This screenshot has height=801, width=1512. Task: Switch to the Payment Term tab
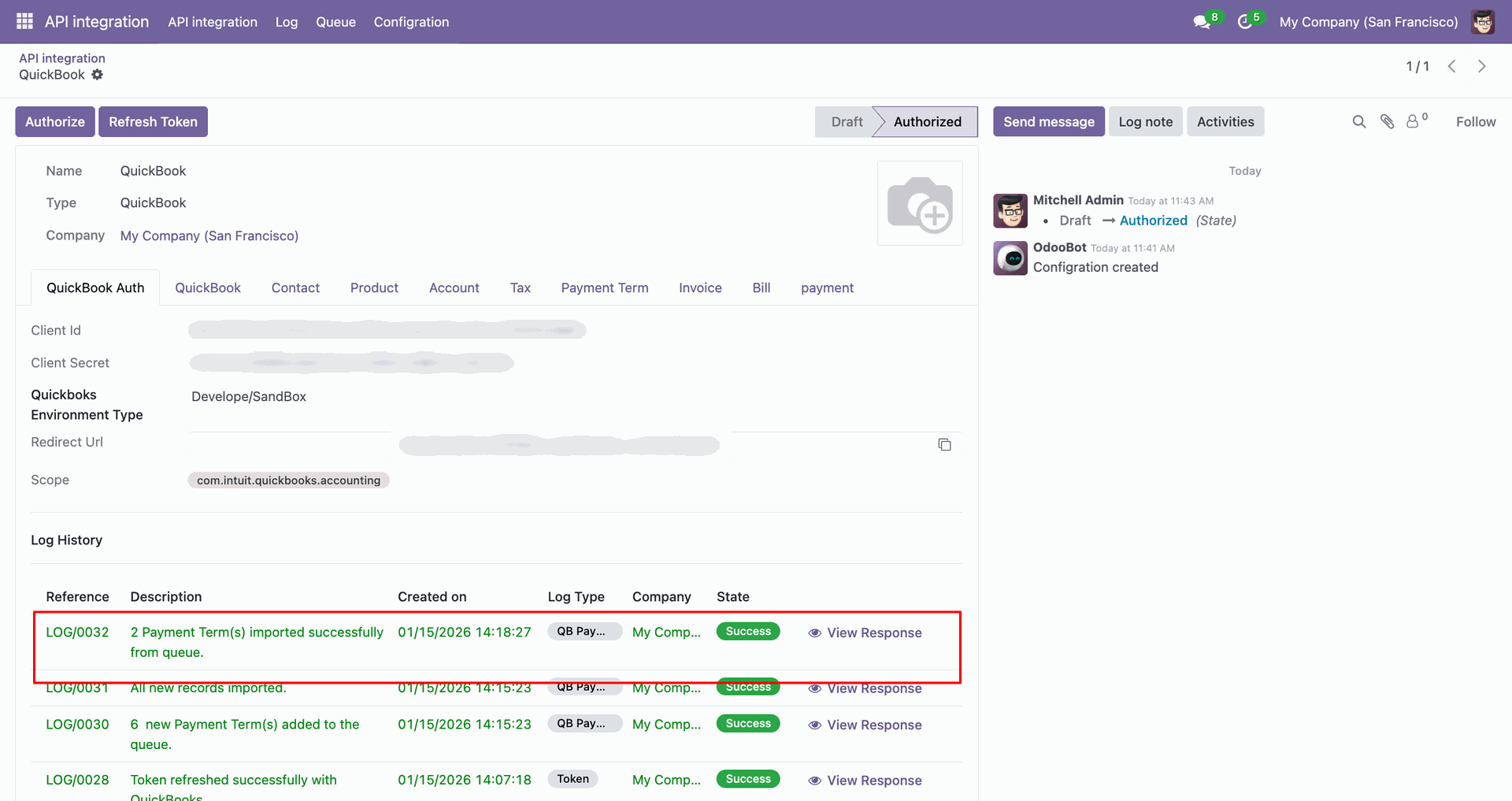click(x=604, y=288)
